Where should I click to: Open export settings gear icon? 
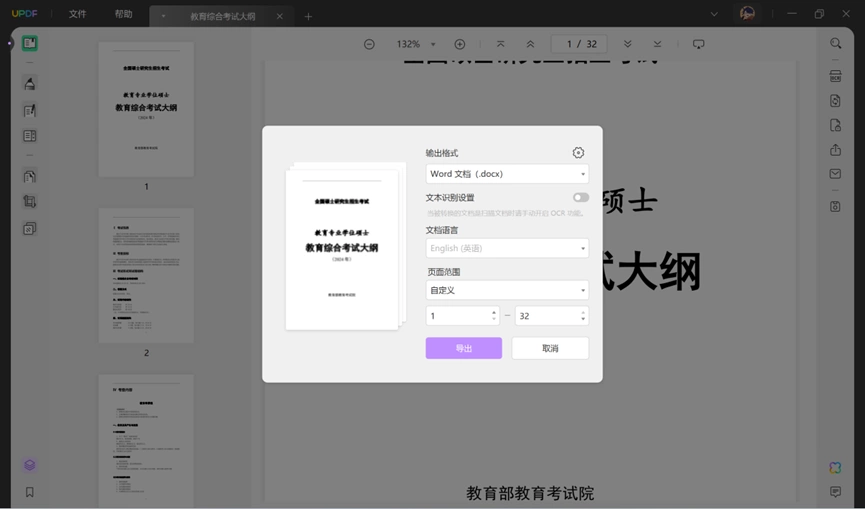(x=578, y=153)
